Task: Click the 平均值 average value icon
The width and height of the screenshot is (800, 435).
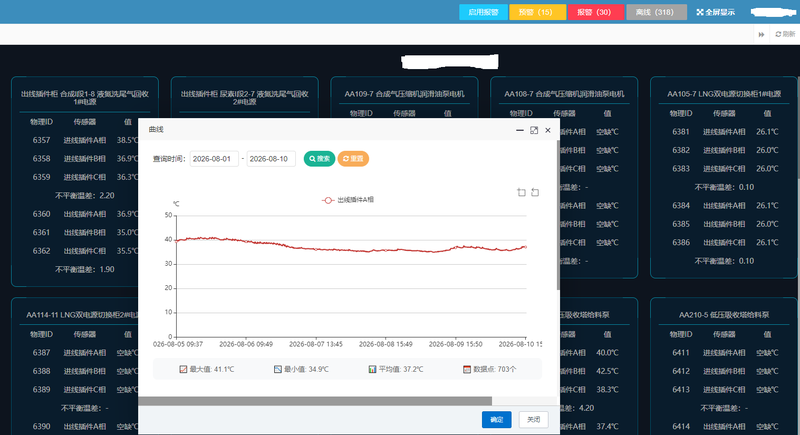Action: [x=372, y=369]
